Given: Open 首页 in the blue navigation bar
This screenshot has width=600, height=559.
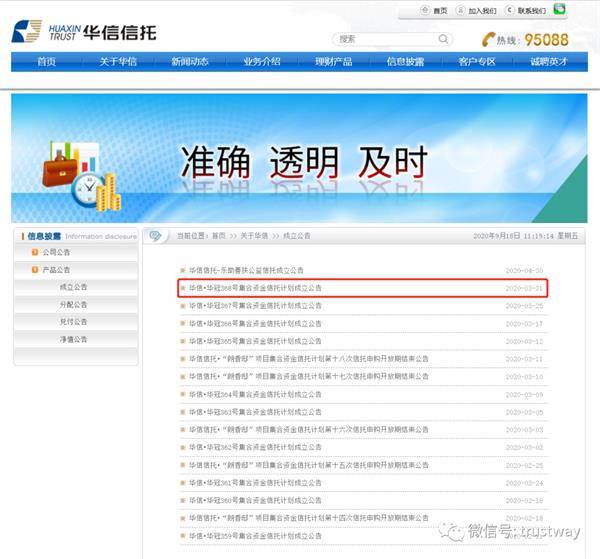Looking at the screenshot, I should click(46, 62).
